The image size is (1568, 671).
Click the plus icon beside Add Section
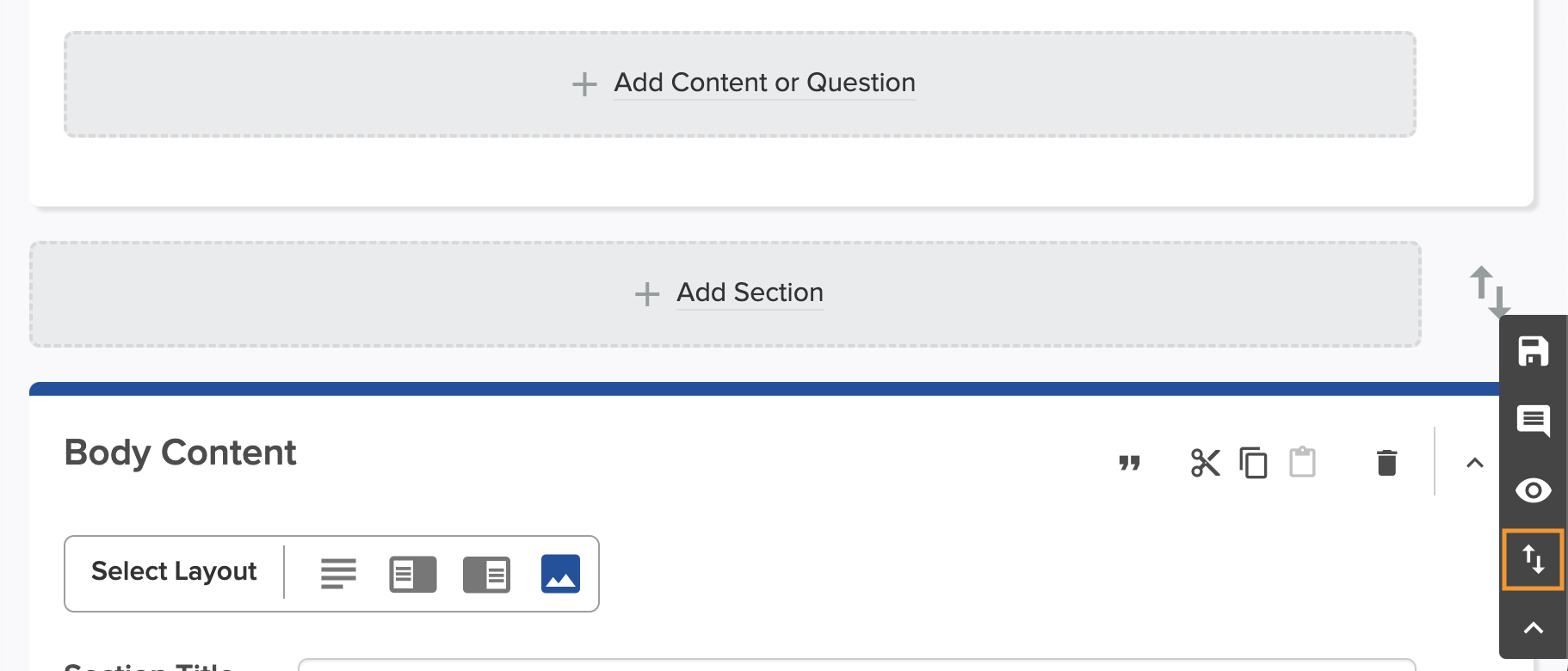coord(646,294)
